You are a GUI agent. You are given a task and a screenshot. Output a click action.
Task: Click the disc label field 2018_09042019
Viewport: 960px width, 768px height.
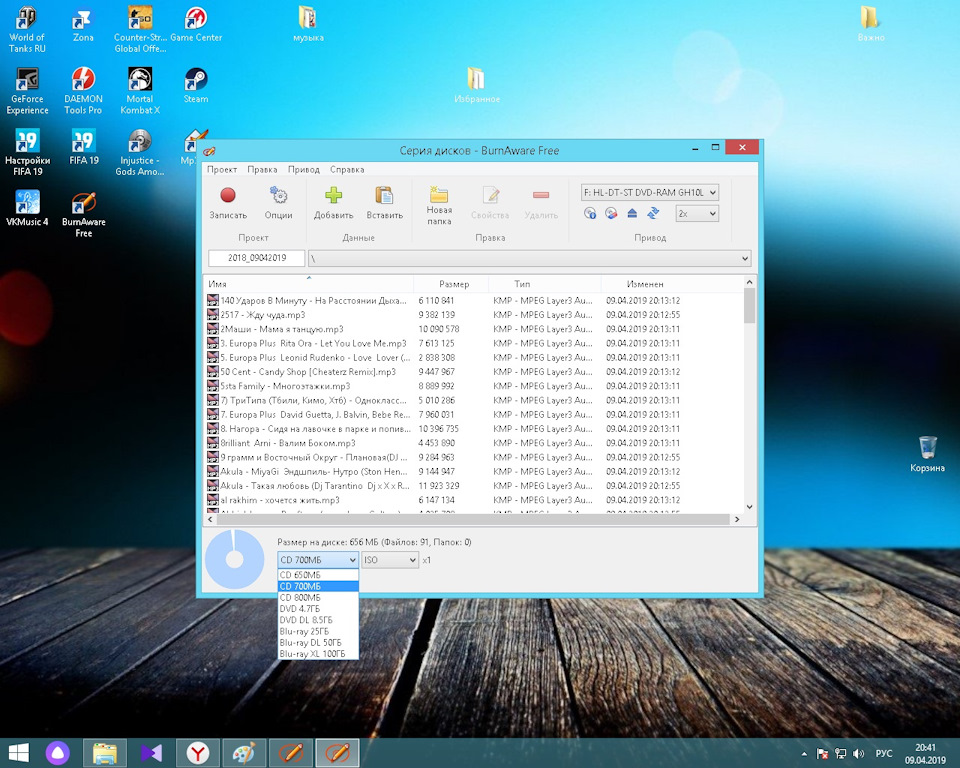click(257, 258)
